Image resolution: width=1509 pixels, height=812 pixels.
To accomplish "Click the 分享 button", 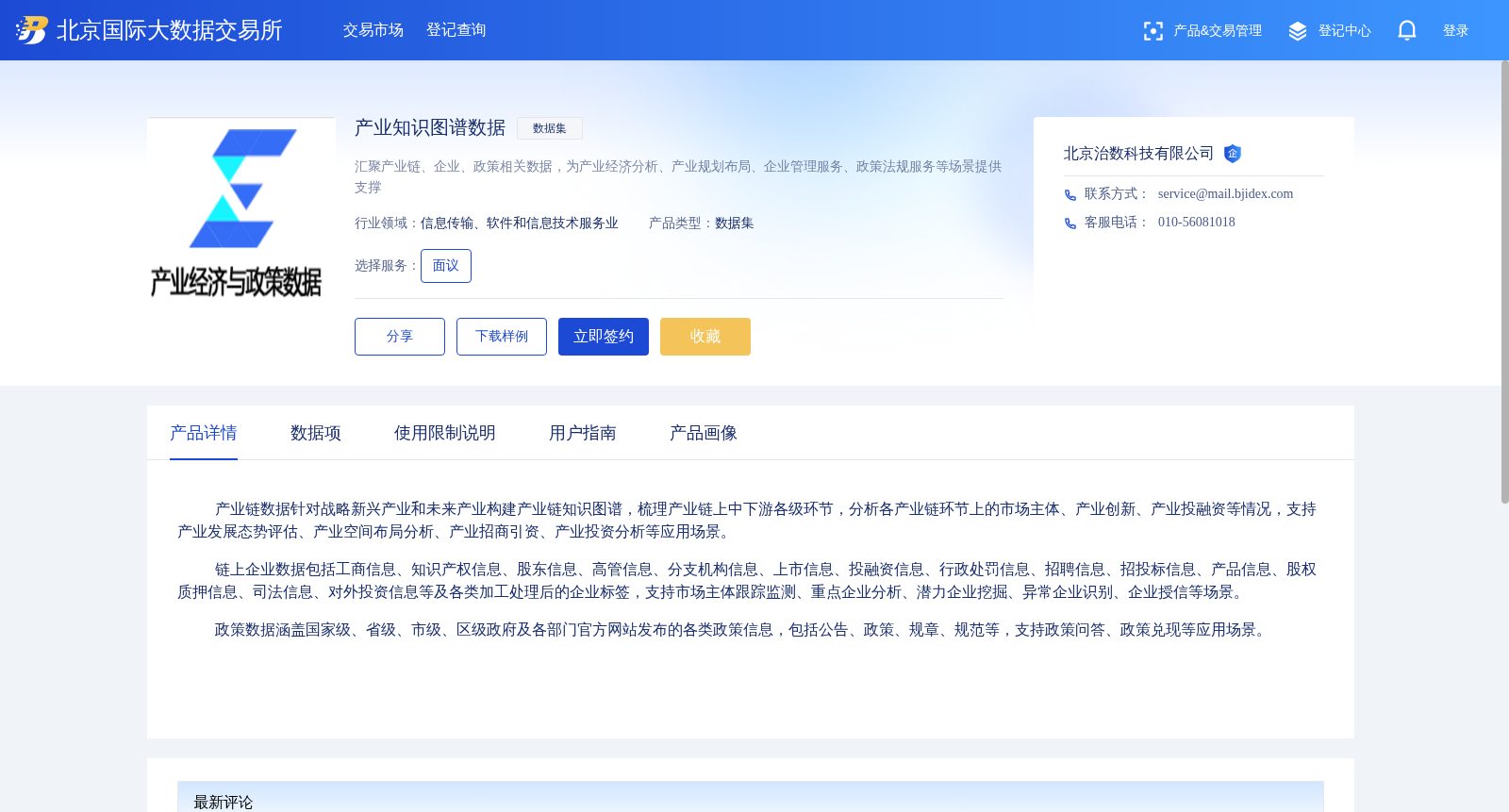I will [400, 337].
